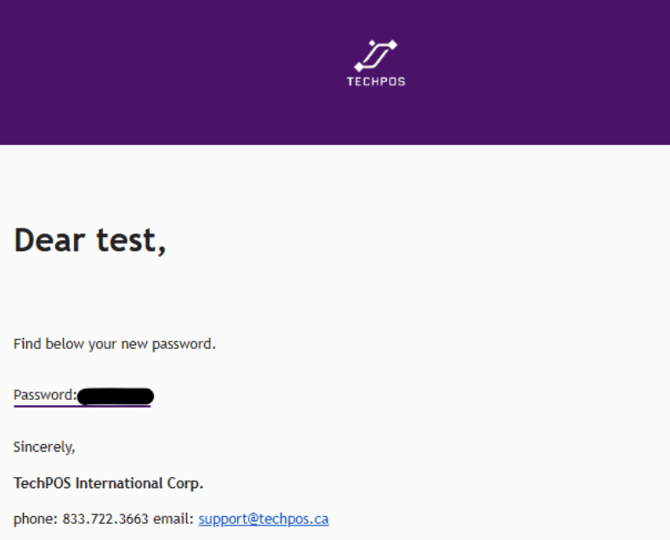Click the "Sincerely," closing line
670x540 pixels.
[44, 446]
